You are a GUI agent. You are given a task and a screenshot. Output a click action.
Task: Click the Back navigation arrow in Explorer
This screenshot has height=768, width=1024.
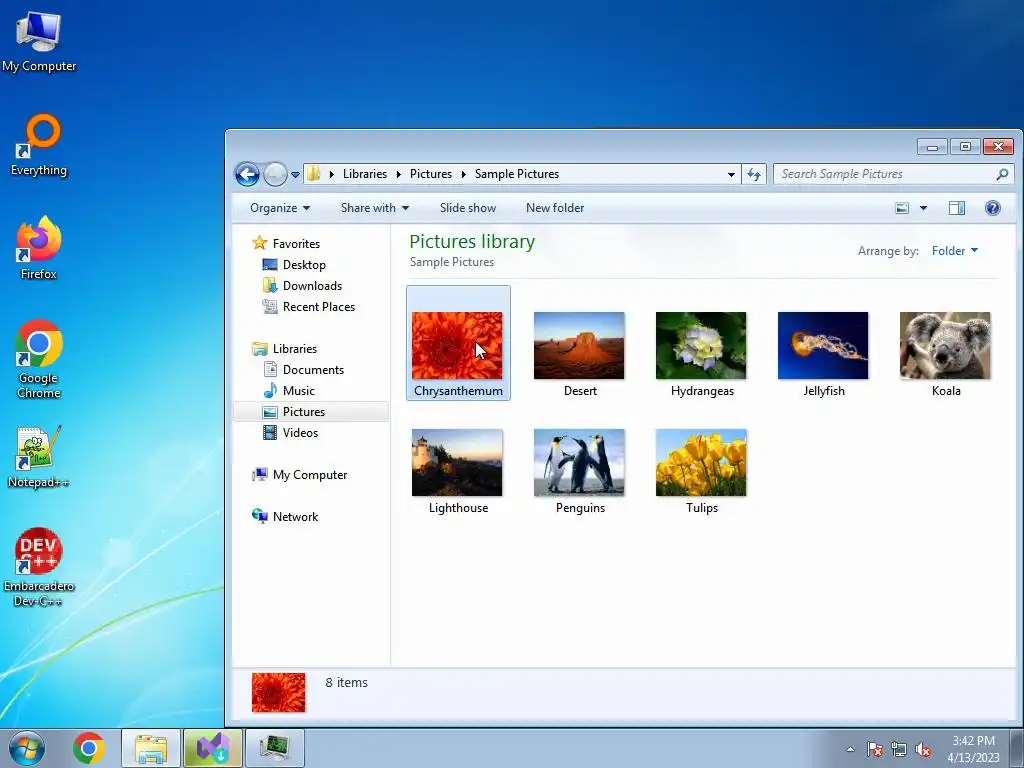(248, 174)
